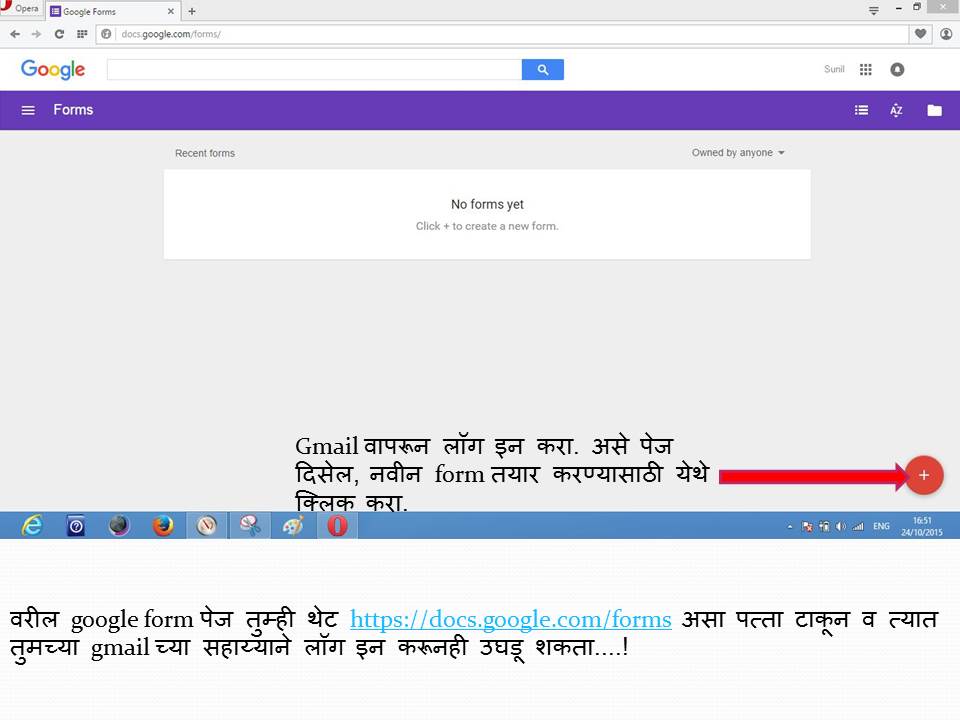
Task: Switch to Opera in the taskbar
Action: [x=337, y=525]
